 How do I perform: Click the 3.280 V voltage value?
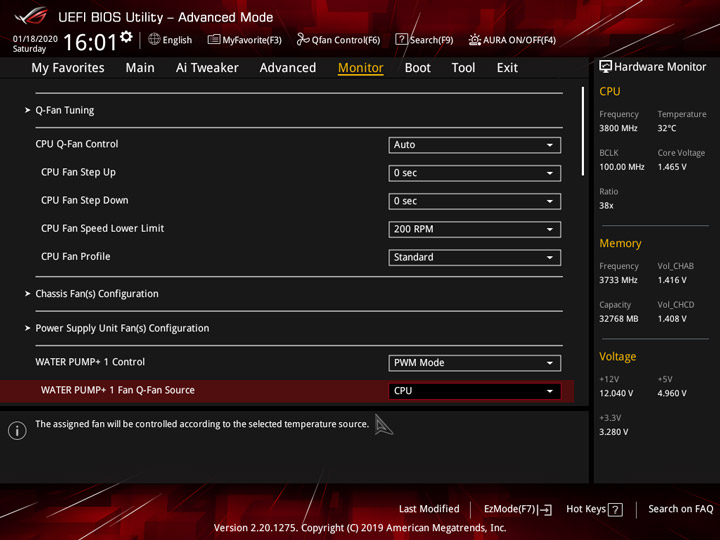click(x=613, y=432)
